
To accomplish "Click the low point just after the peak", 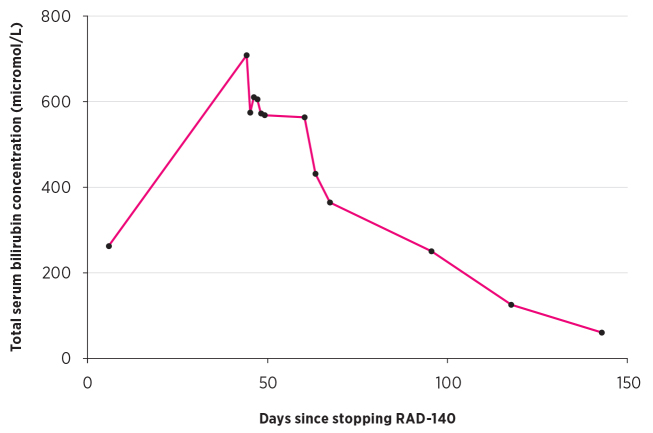I will tap(250, 112).
